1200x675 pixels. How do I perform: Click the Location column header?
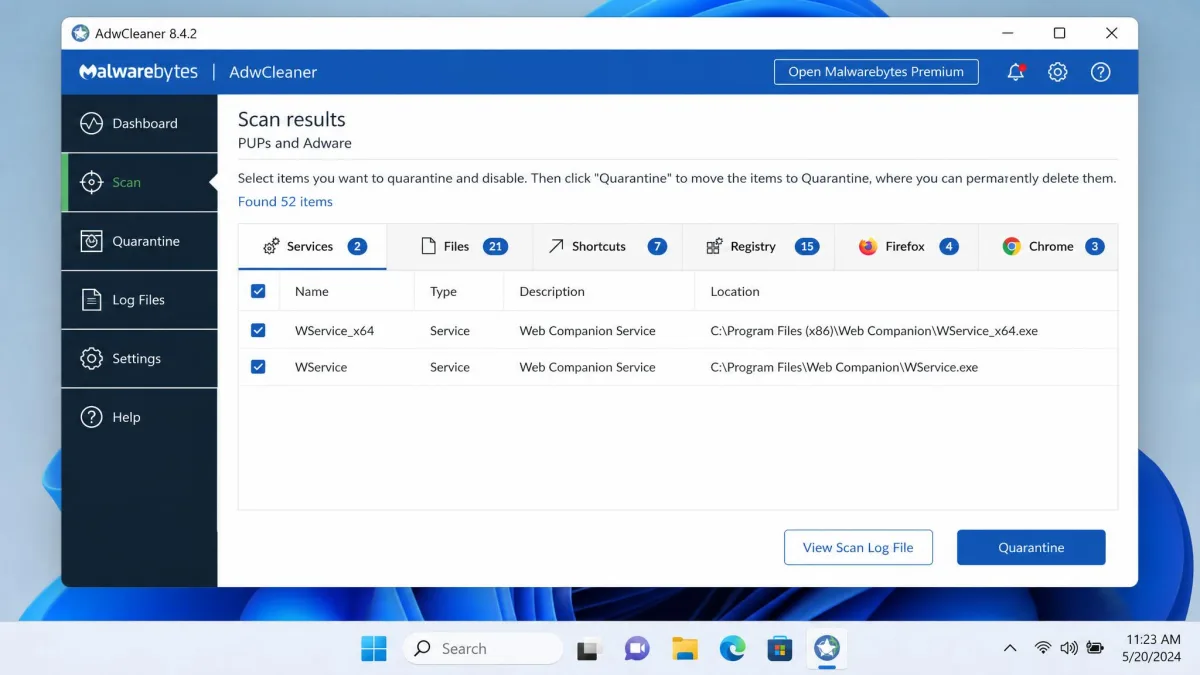click(x=735, y=292)
